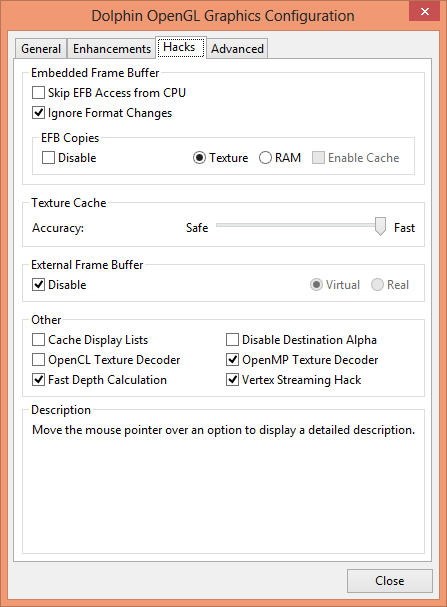447x607 pixels.
Task: Click the Embedded Frame Buffer group title
Action: pyautogui.click(x=95, y=73)
